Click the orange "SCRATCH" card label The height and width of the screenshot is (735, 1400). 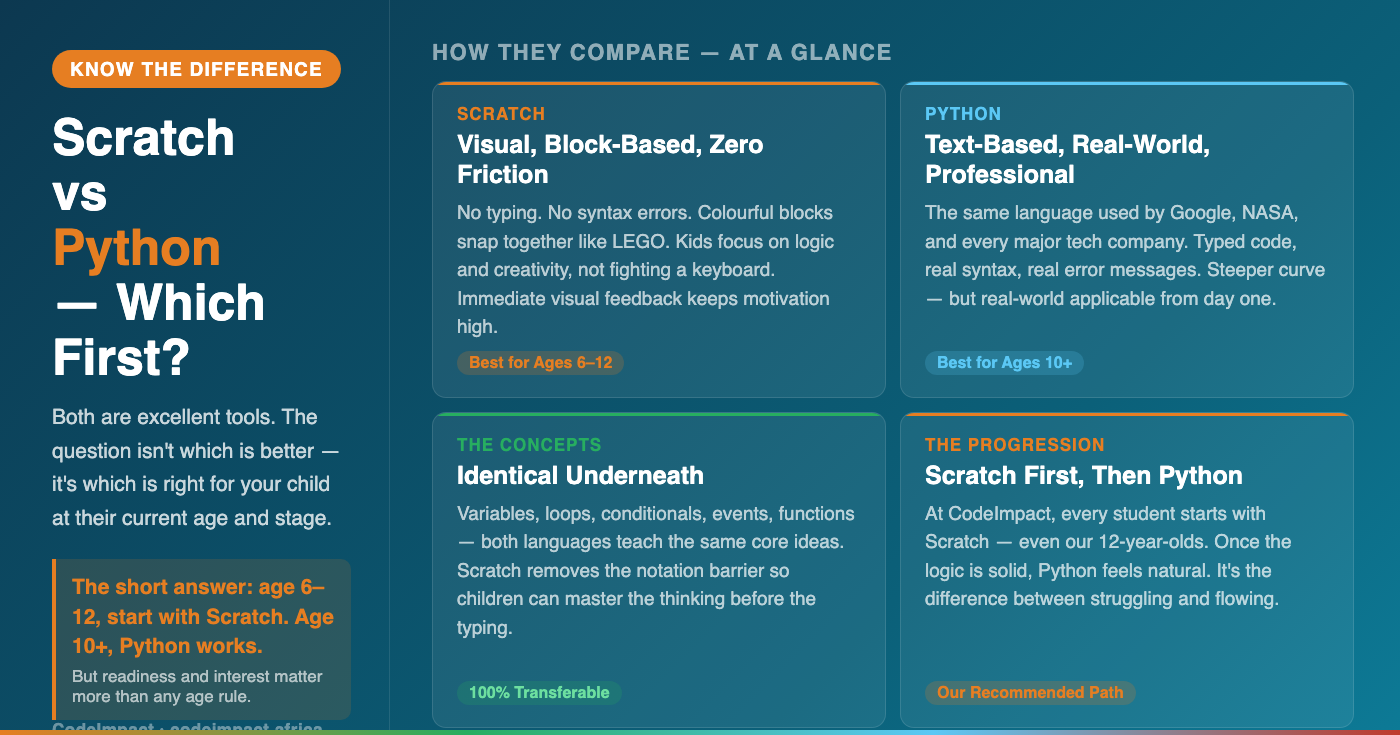click(x=501, y=114)
